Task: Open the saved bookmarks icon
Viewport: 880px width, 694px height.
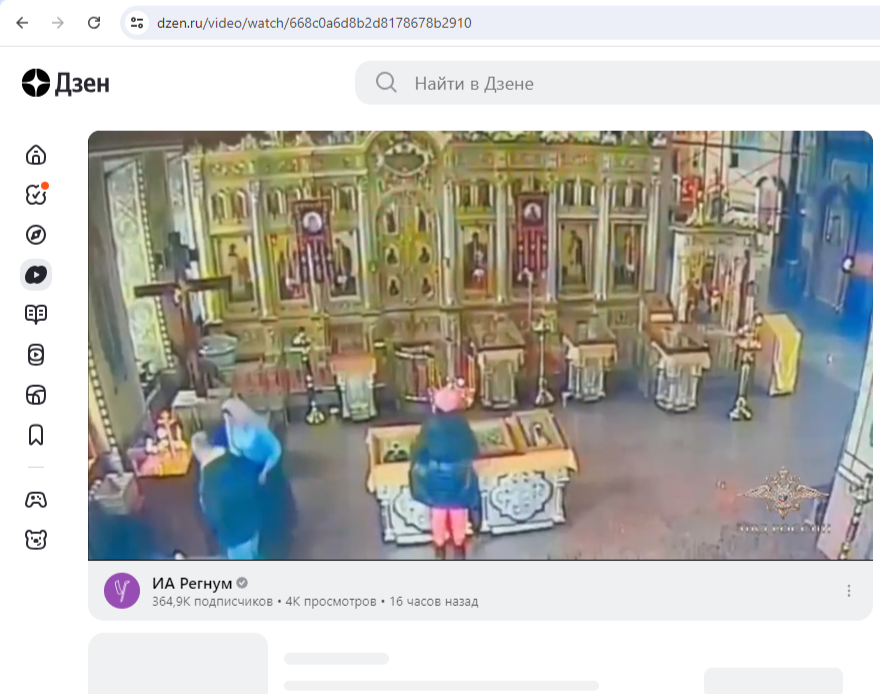Action: coord(36,435)
